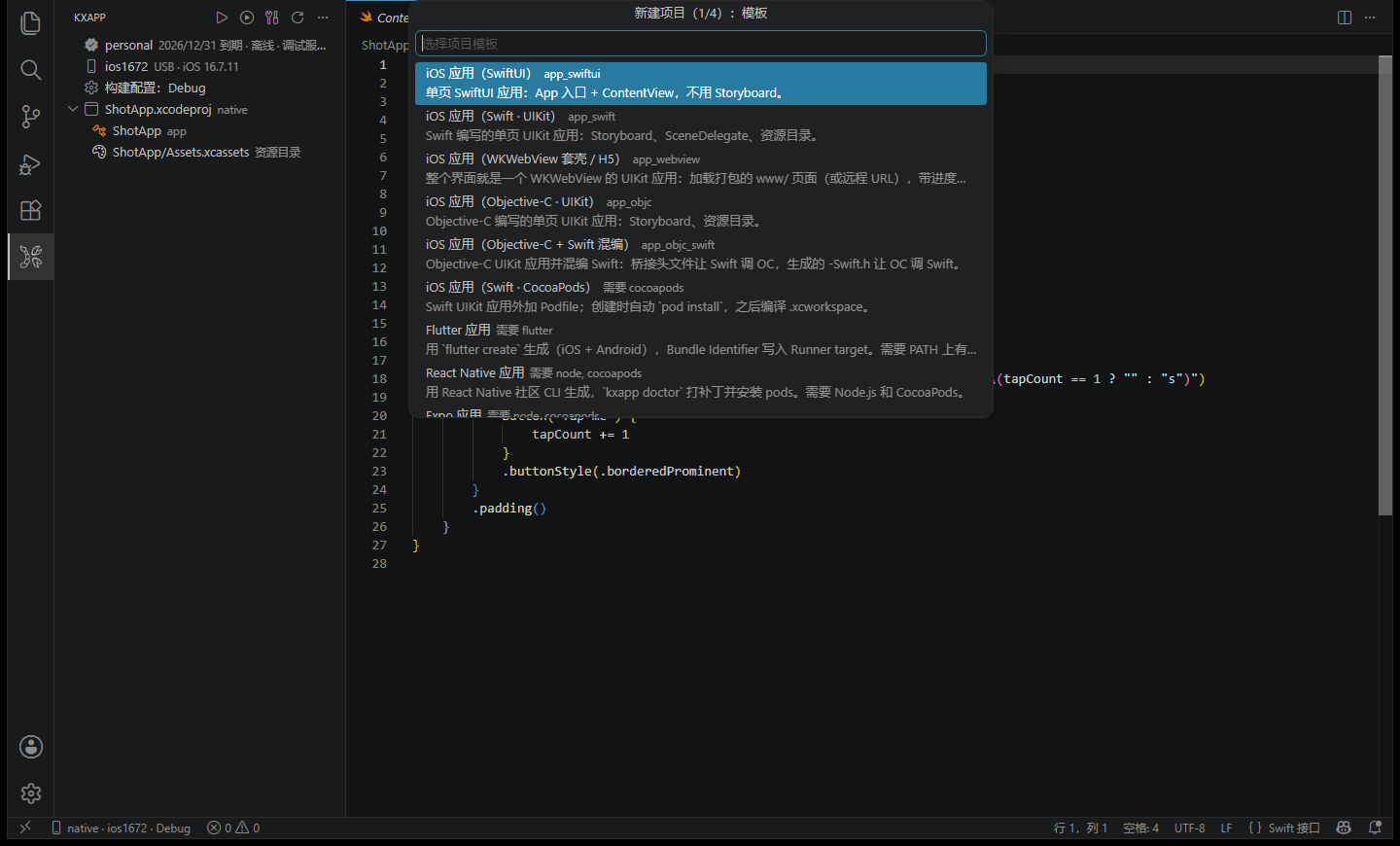This screenshot has height=846, width=1400.
Task: Open the Manage gear icon
Action: pyautogui.click(x=31, y=793)
